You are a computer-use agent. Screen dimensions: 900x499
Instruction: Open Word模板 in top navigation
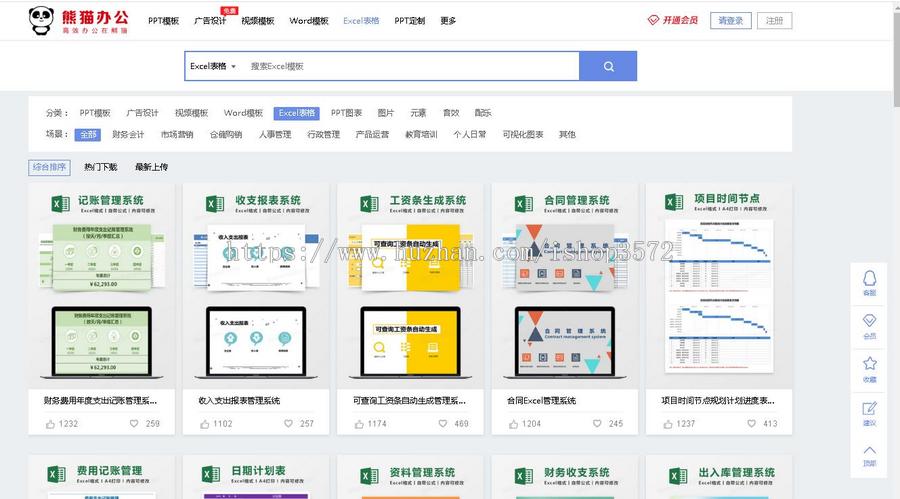[x=309, y=21]
